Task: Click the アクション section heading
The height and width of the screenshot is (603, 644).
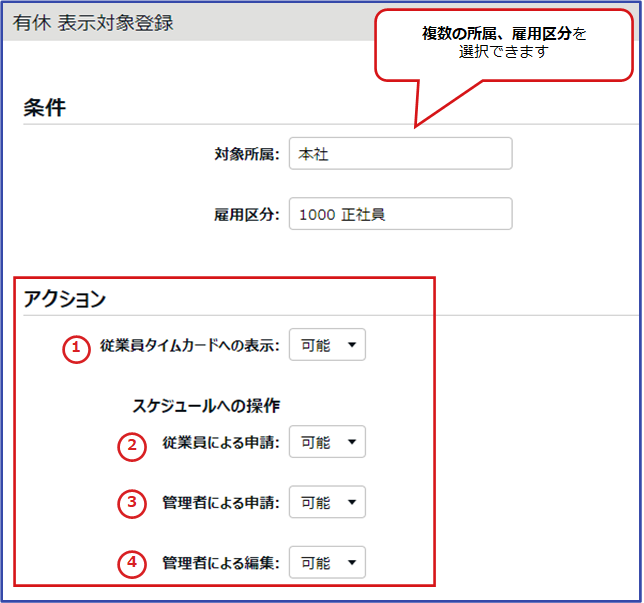Action: click(x=64, y=299)
